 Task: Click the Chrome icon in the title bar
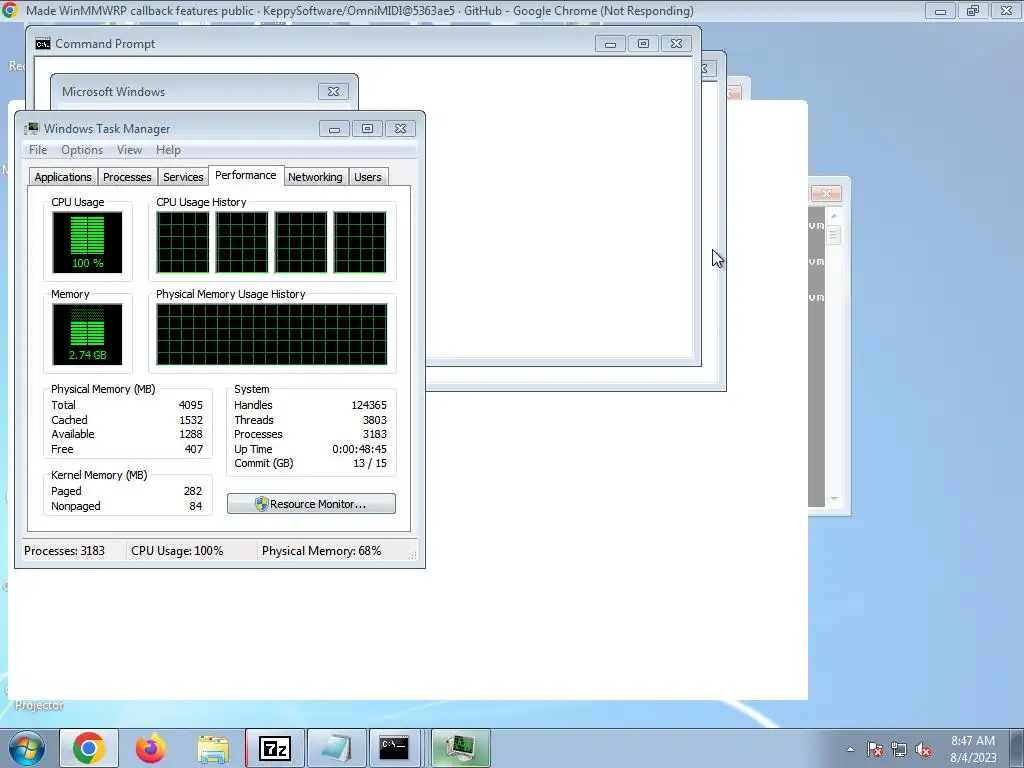[x=9, y=10]
